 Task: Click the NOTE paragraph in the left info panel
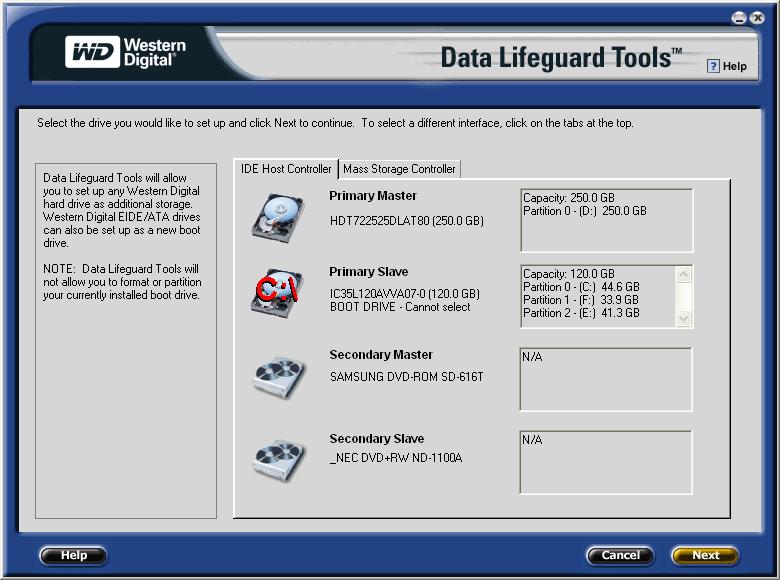(122, 282)
